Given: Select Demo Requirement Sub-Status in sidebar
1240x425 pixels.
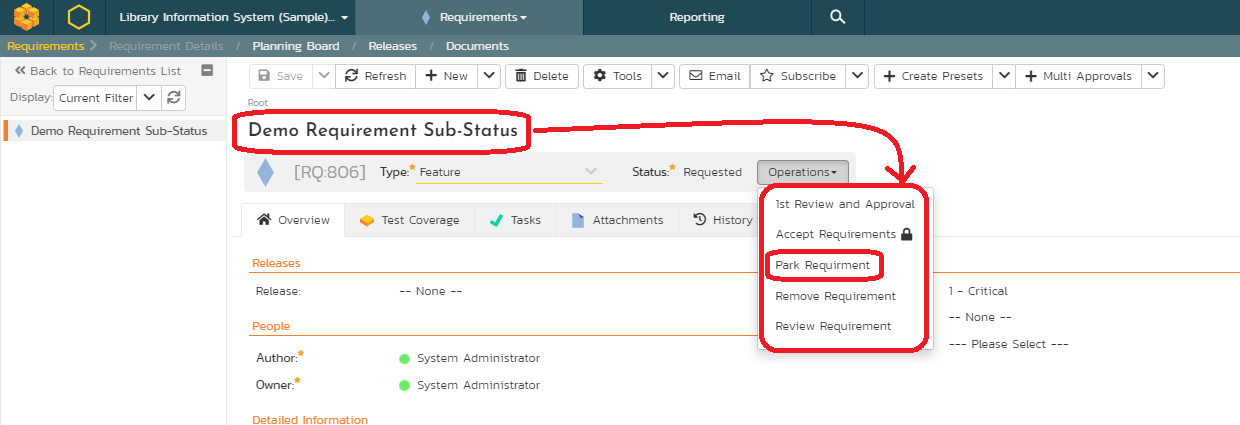Looking at the screenshot, I should click(x=118, y=131).
